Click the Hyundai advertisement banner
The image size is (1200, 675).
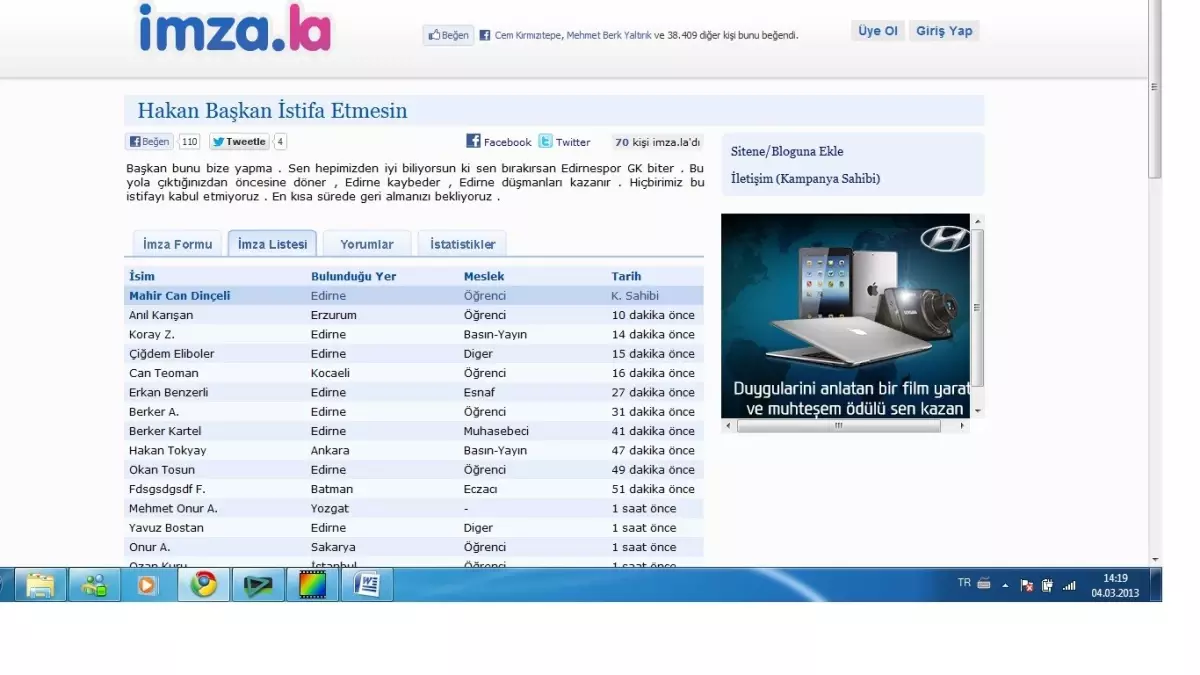coord(845,315)
